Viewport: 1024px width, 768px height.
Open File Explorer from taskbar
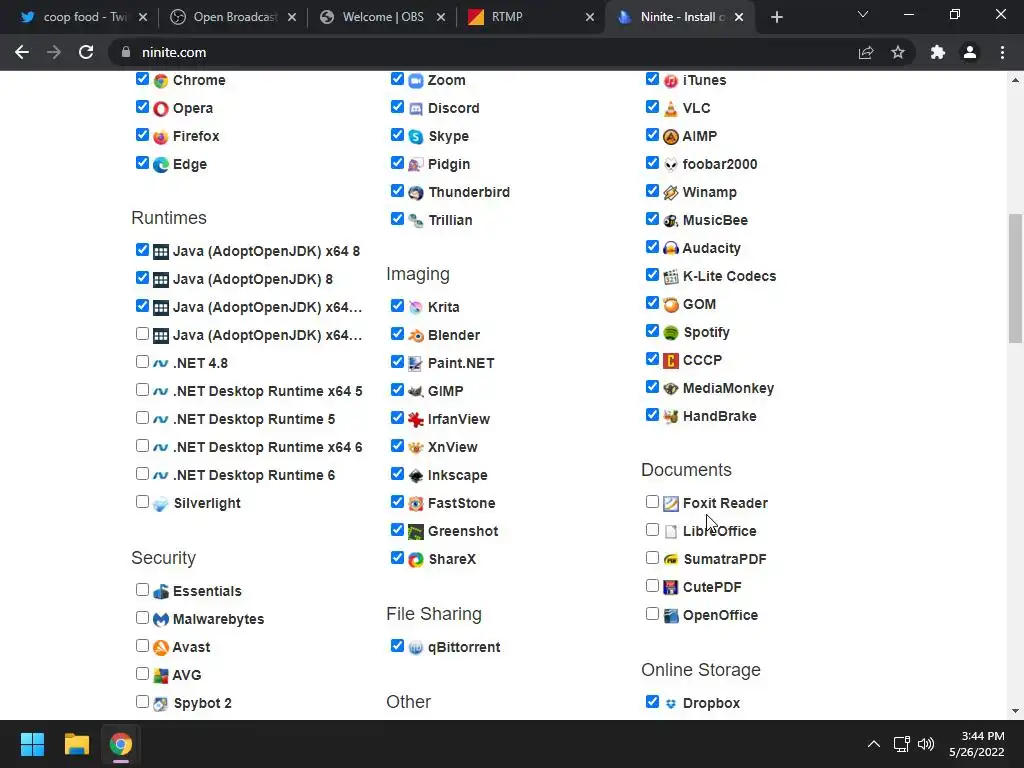[x=76, y=744]
